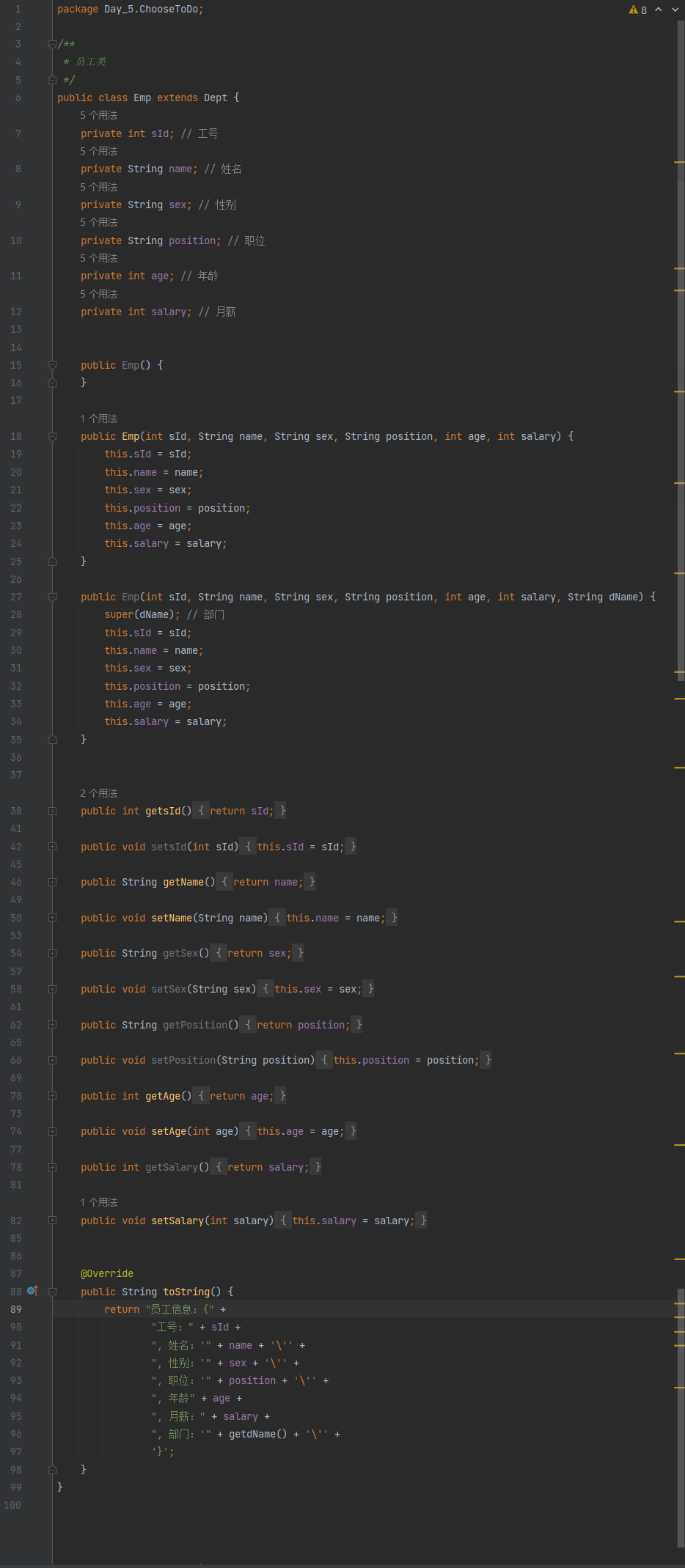Expand getSex() fold marker in gutter

[52, 953]
